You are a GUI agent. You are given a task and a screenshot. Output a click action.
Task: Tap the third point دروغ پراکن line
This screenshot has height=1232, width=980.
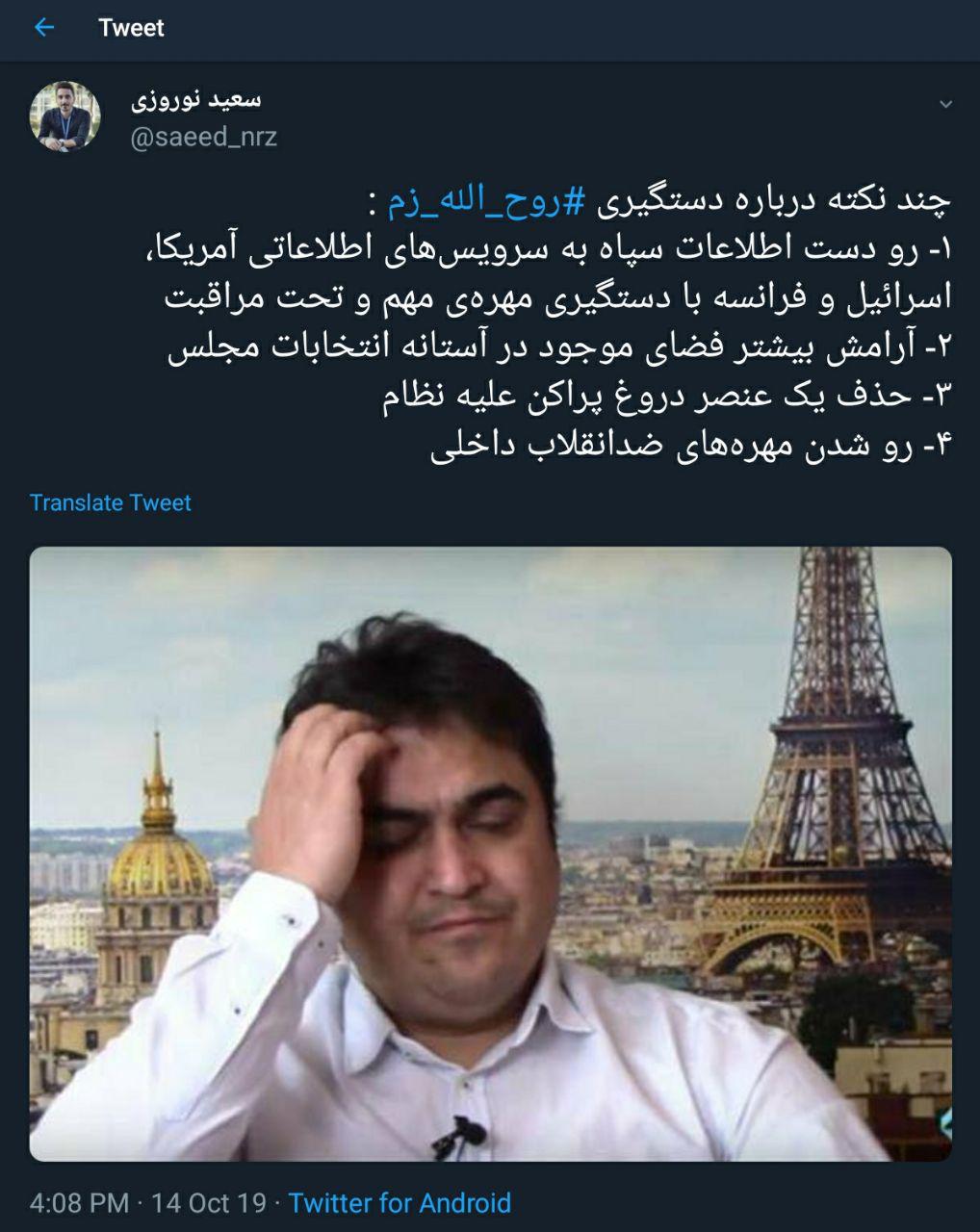666,398
